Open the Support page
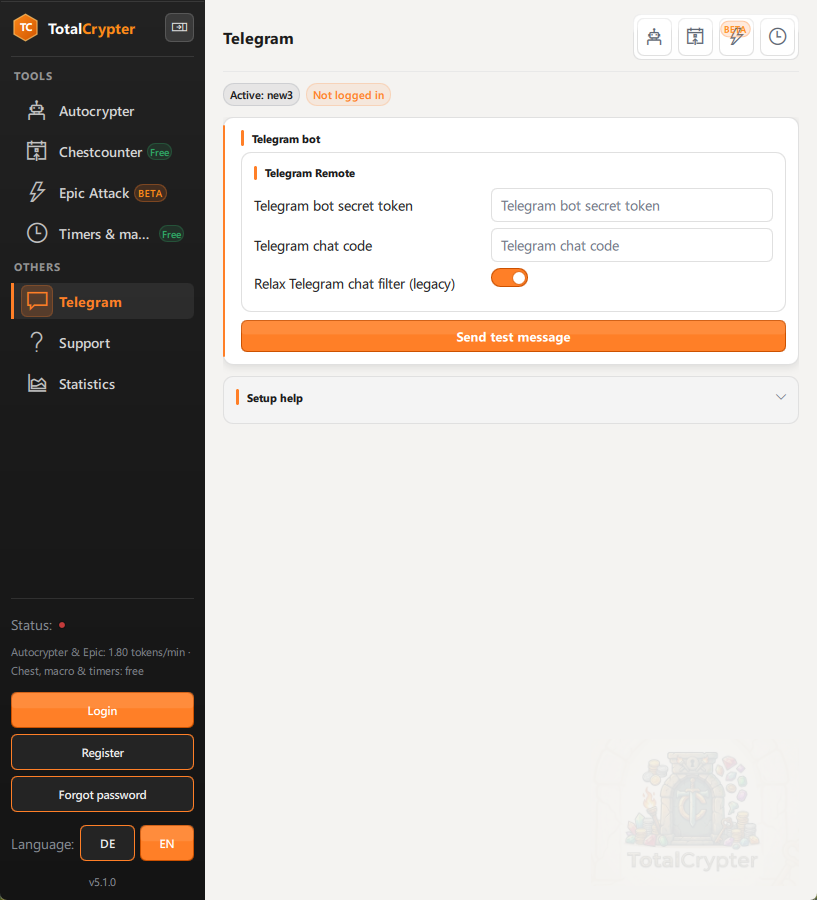The height and width of the screenshot is (900, 817). [102, 343]
